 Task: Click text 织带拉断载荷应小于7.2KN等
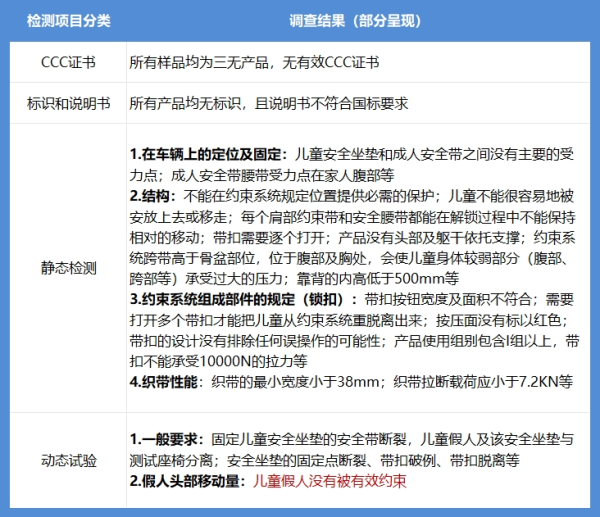[x=483, y=382]
